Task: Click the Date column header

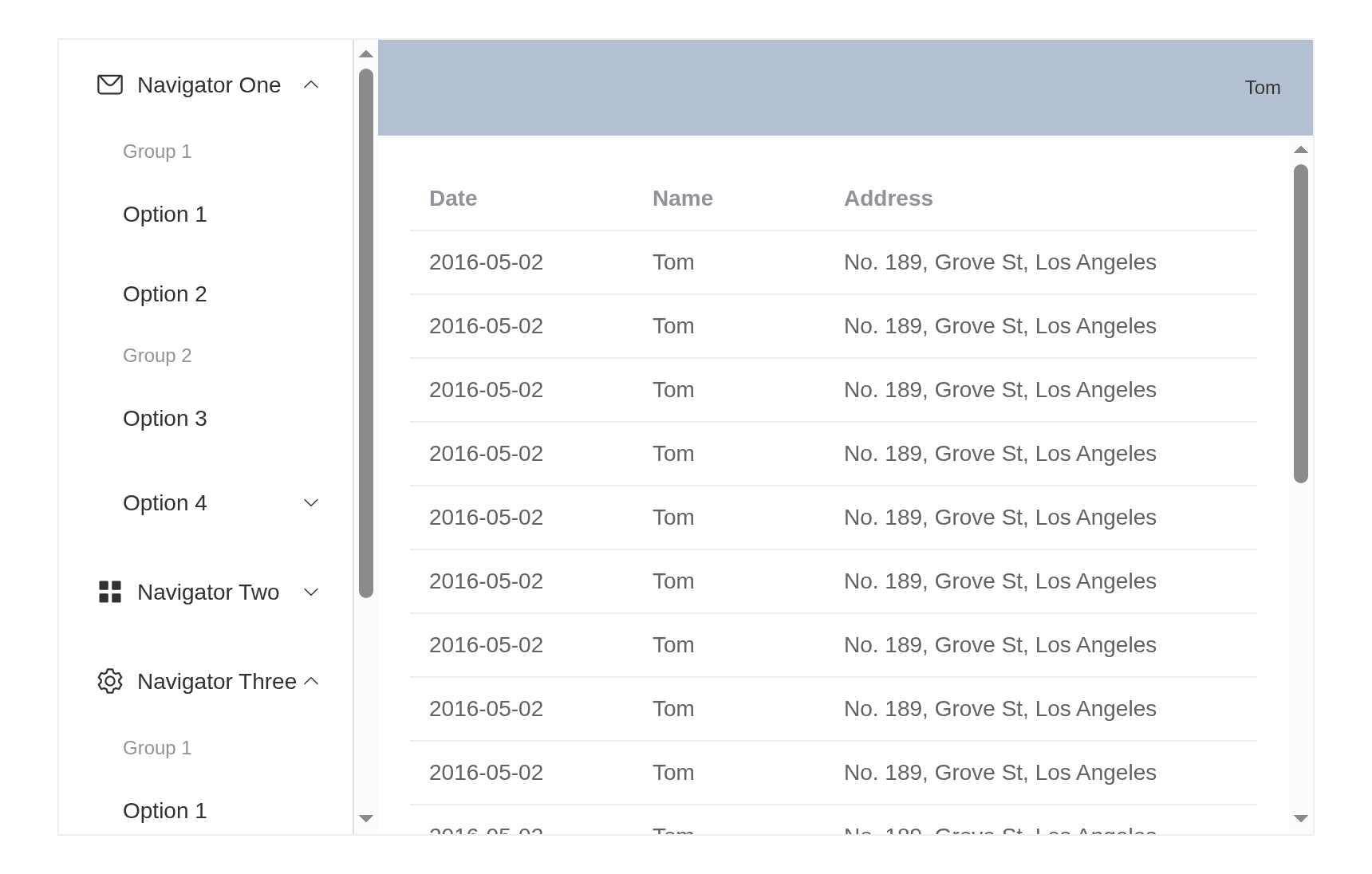Action: (453, 199)
